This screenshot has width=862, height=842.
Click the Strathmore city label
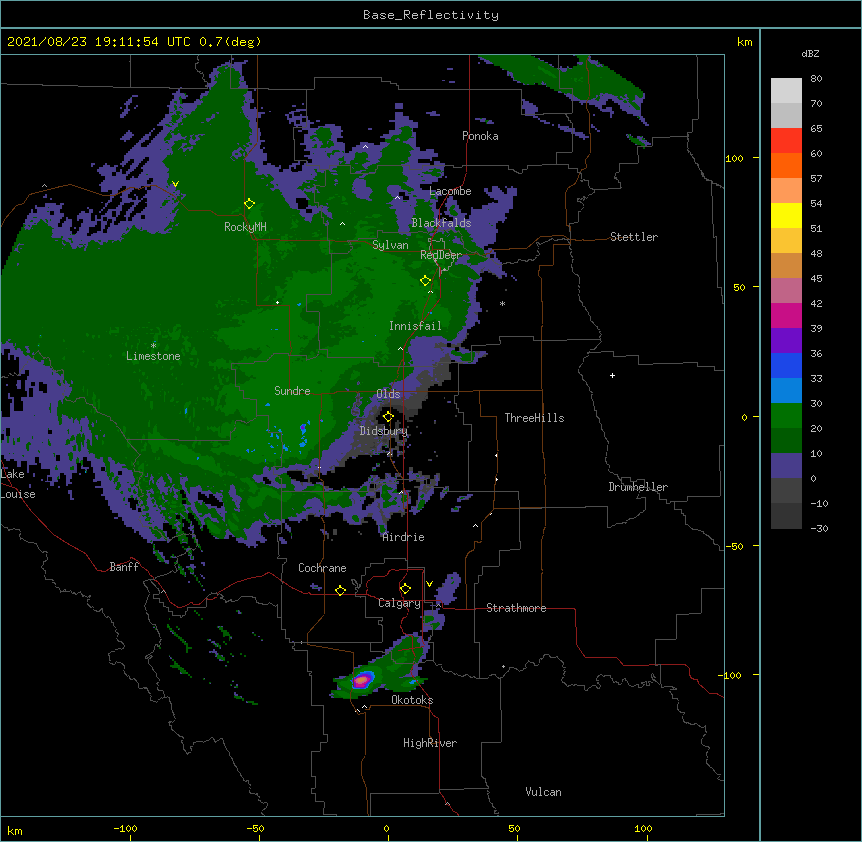click(x=516, y=608)
